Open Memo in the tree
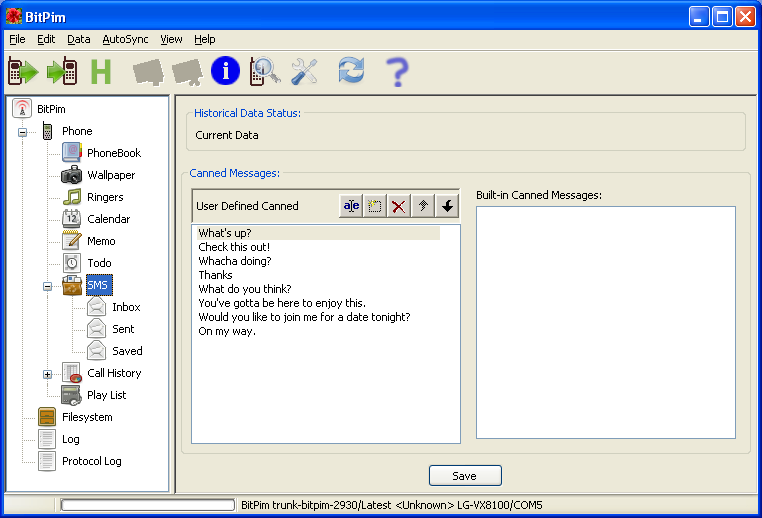The height and width of the screenshot is (518, 762). pos(101,241)
